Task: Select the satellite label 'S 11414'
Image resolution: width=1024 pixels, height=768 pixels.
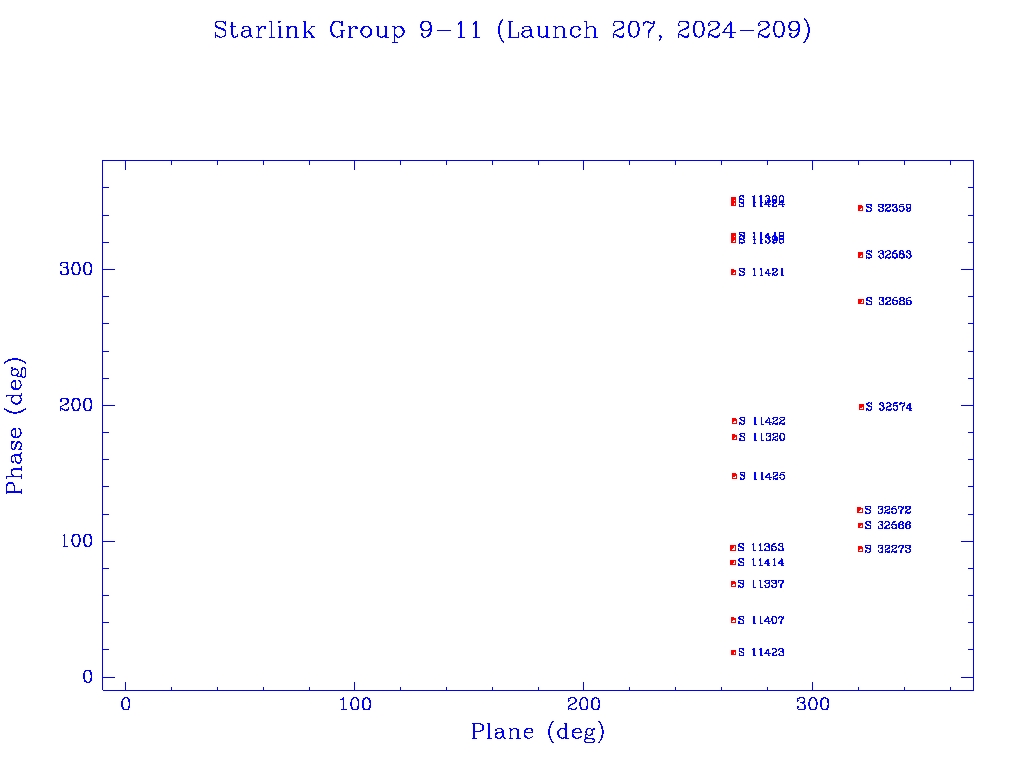Action: (761, 562)
